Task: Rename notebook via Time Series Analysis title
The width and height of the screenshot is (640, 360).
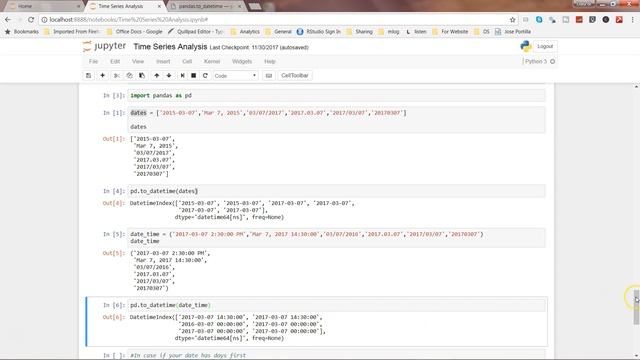Action: [170, 47]
